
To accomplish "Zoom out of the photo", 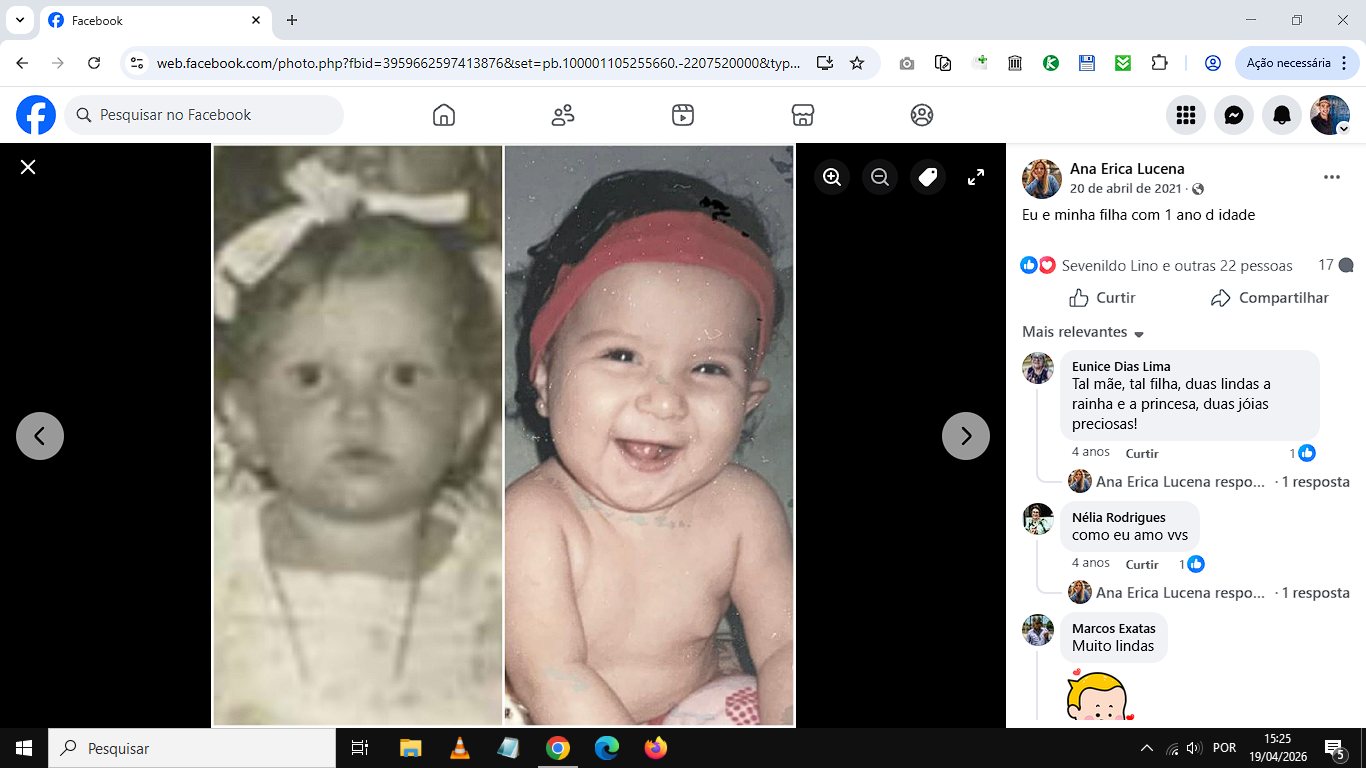I will point(880,177).
